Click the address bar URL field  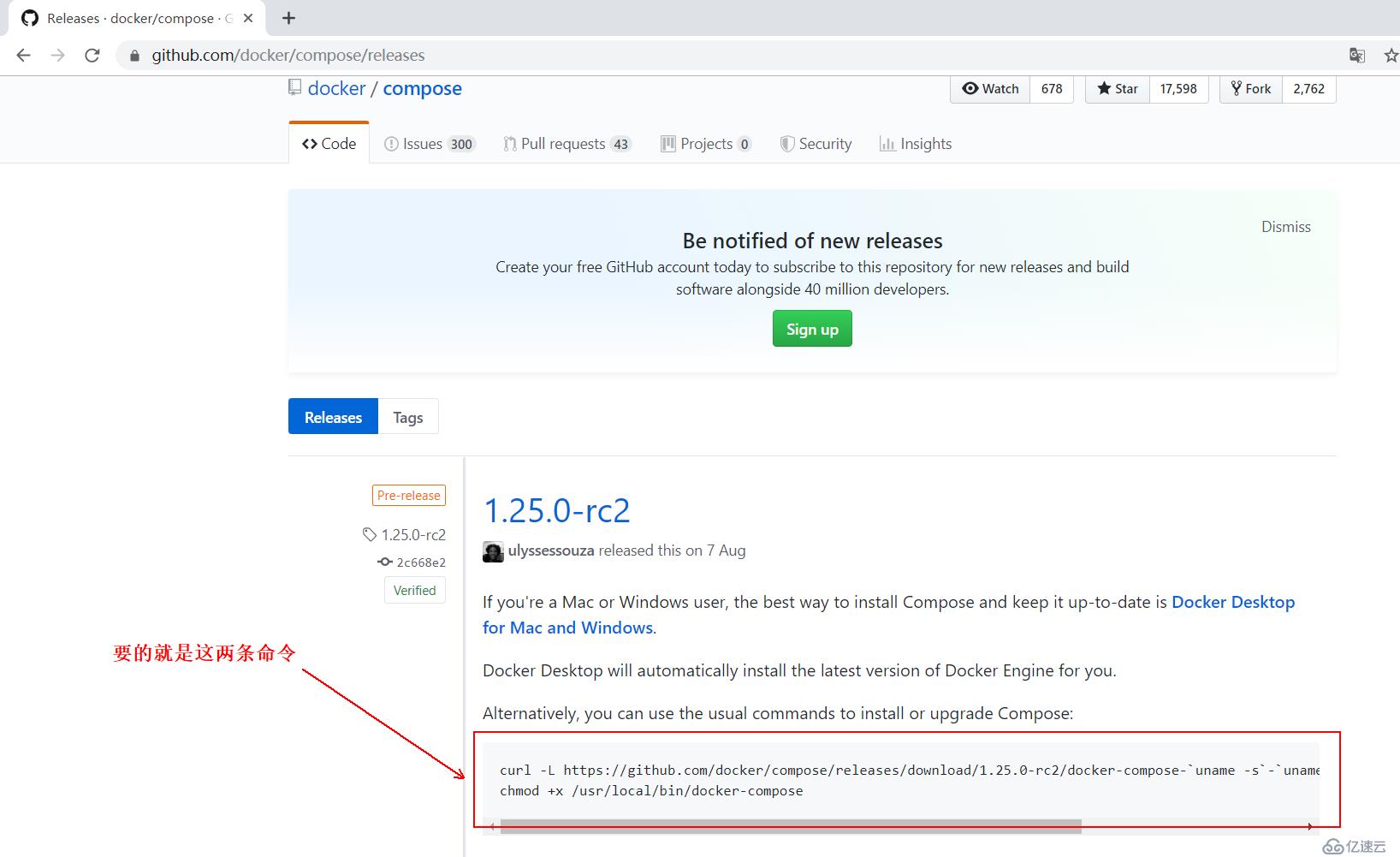[x=727, y=56]
